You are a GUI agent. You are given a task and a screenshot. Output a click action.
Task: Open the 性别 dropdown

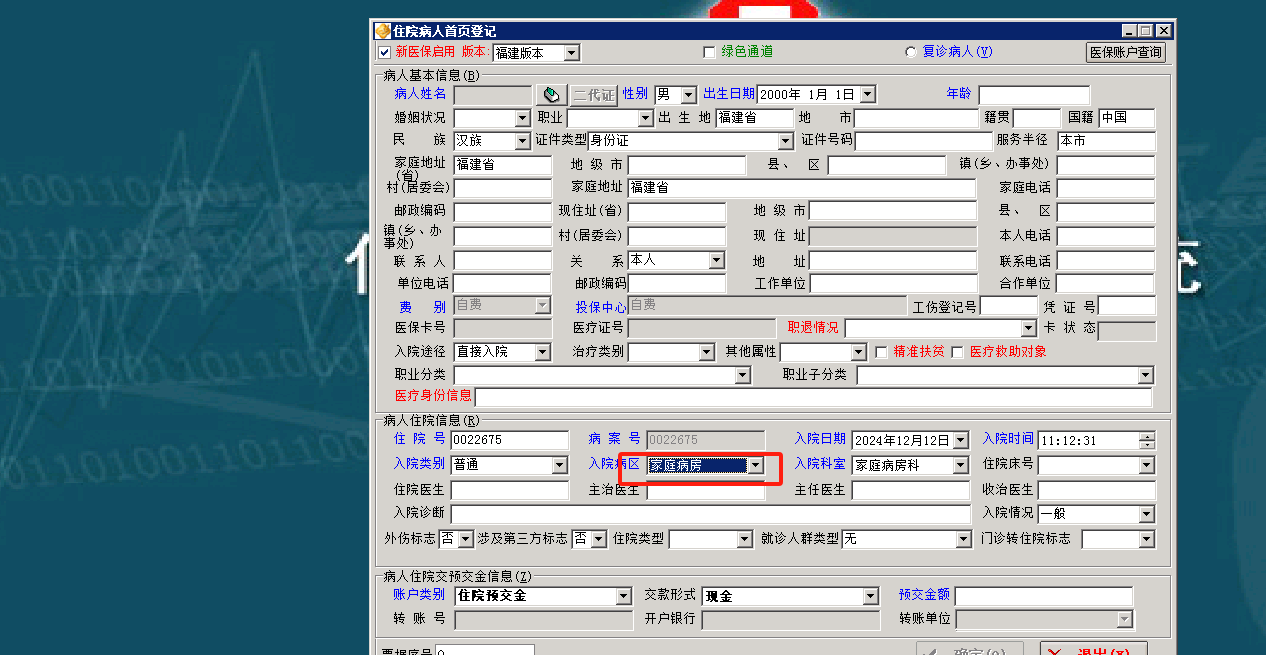point(688,95)
